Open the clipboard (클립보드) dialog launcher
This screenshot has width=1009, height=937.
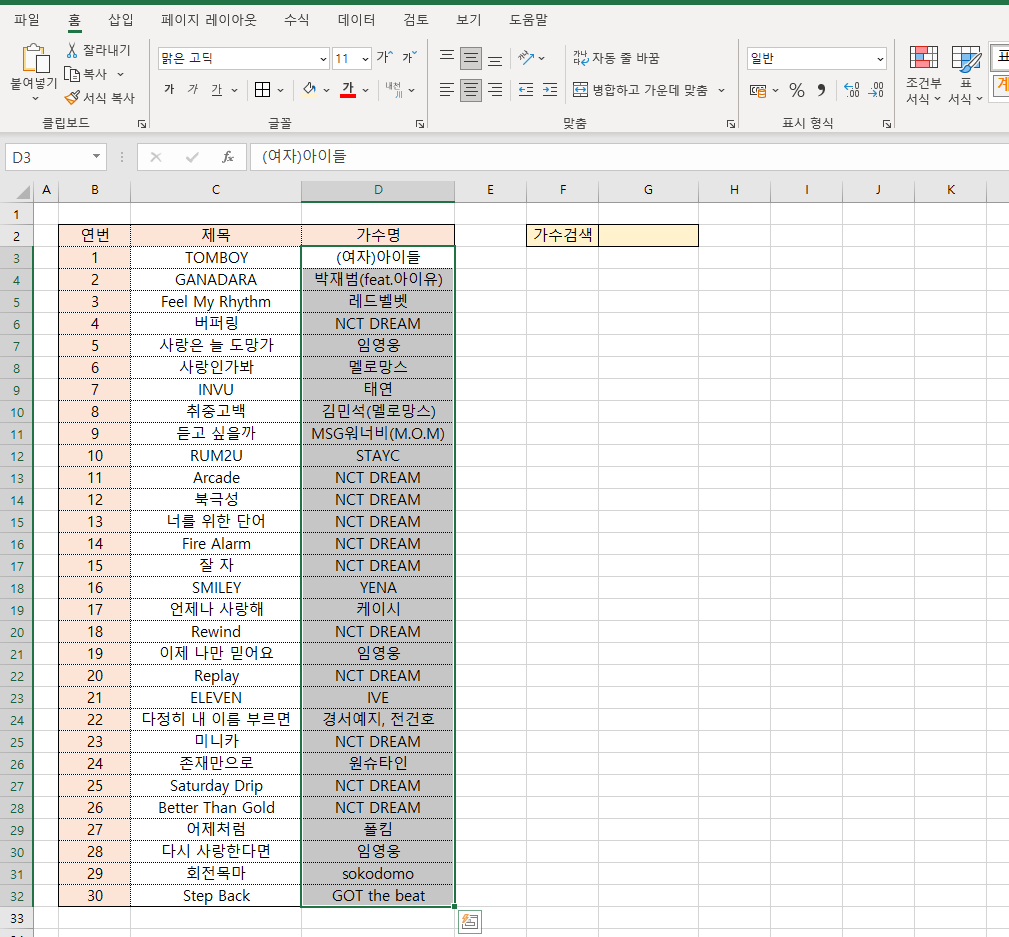tap(142, 124)
